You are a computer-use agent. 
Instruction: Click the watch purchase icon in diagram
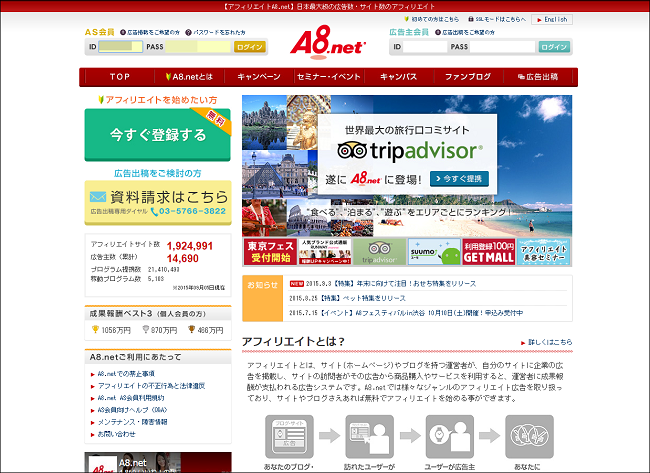450,437
